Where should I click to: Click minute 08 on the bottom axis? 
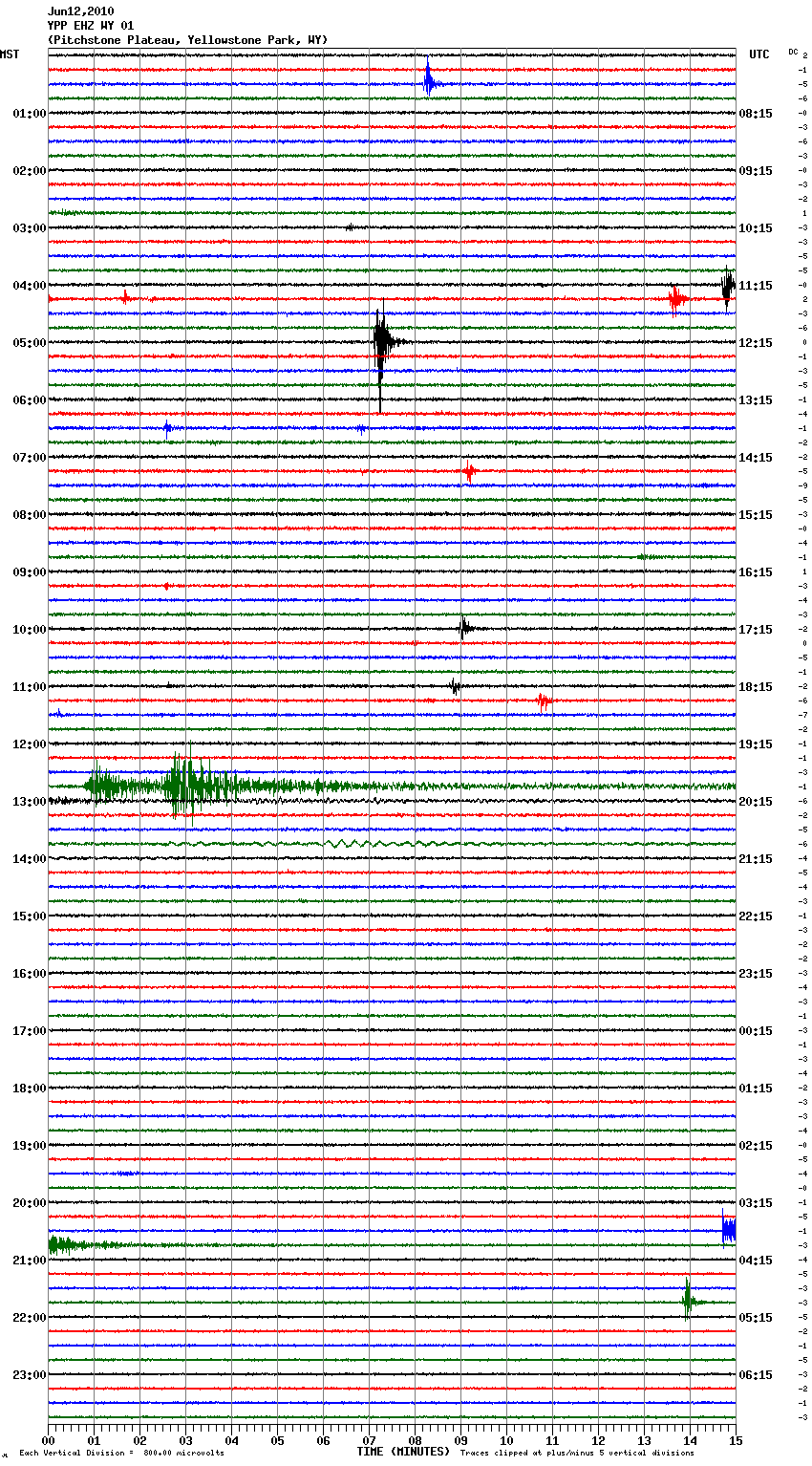coord(415,1440)
